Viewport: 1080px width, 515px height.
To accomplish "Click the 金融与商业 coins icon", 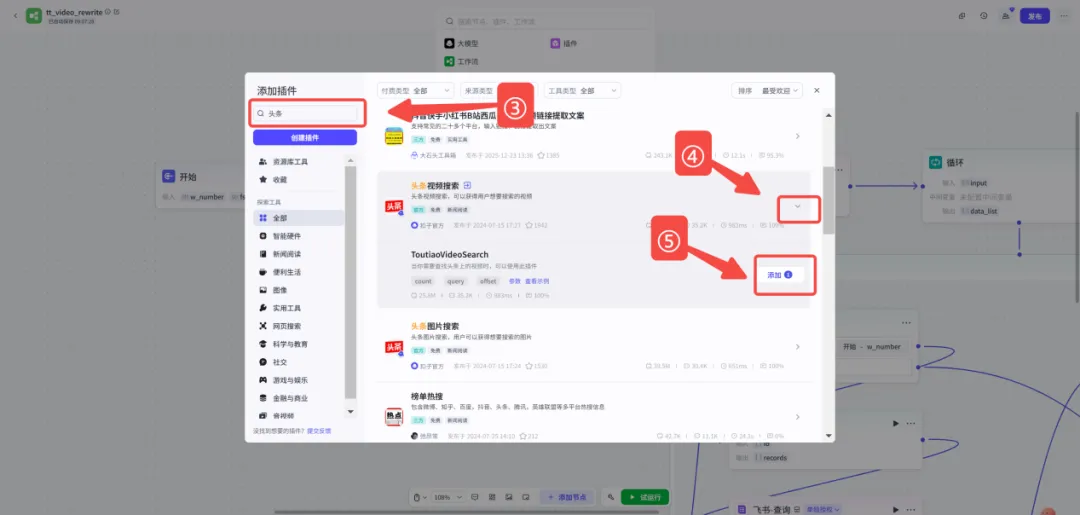I will (x=263, y=398).
